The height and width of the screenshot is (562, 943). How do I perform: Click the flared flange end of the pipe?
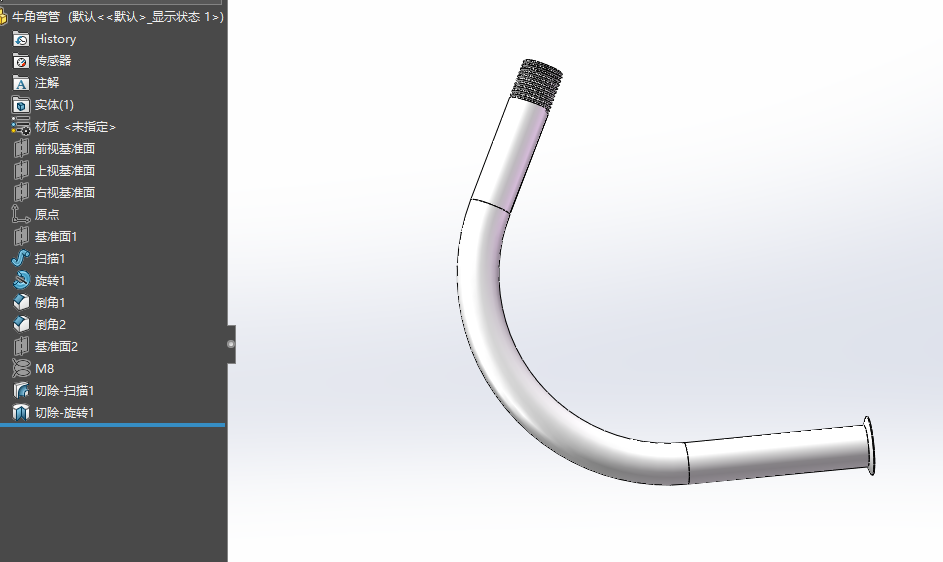click(869, 445)
